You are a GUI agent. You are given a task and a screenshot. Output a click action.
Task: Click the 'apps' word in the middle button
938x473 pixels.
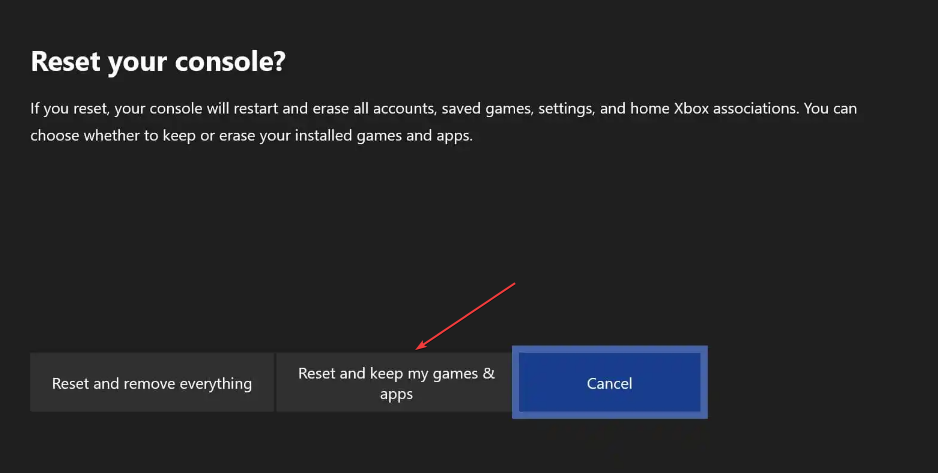coord(396,395)
